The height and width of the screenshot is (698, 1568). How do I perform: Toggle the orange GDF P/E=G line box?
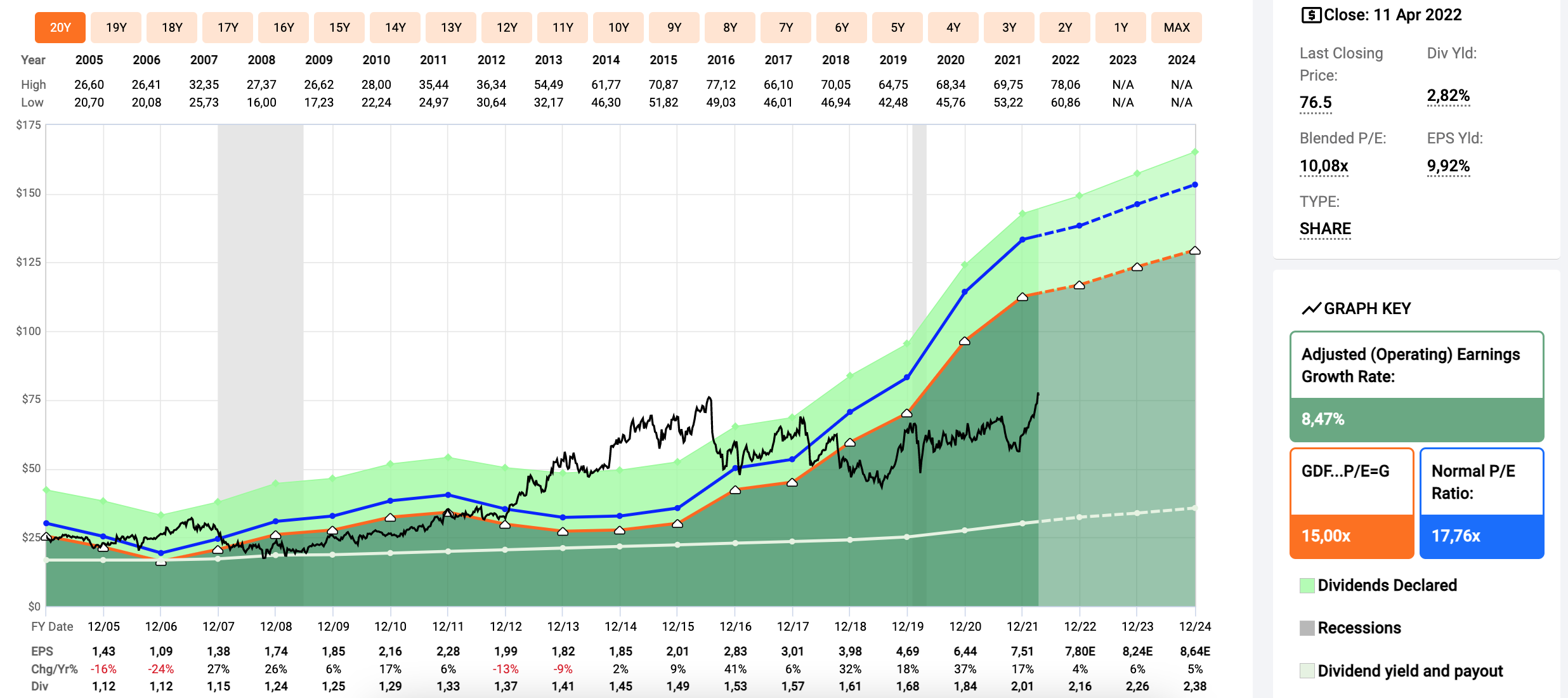tap(1352, 503)
